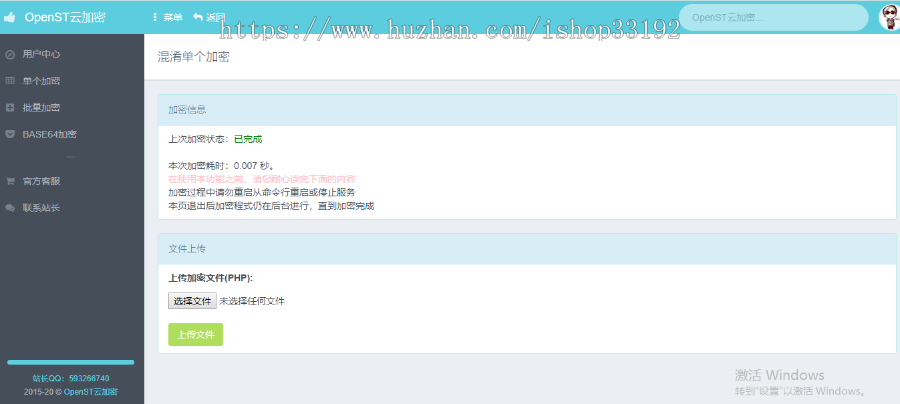
Task: Click the 未选择任何文件 text
Action: [252, 301]
